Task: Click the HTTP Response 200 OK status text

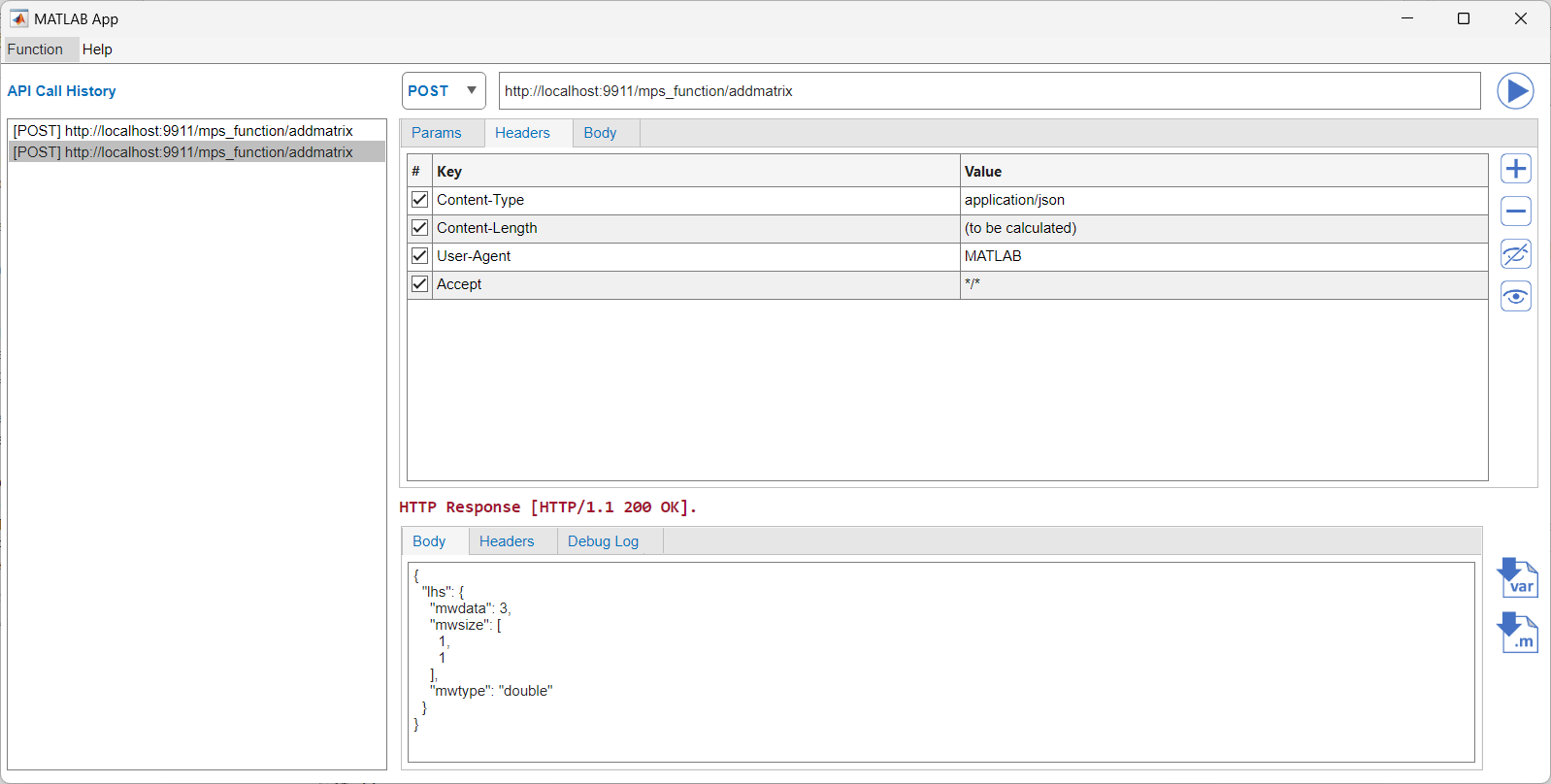Action: (x=547, y=507)
